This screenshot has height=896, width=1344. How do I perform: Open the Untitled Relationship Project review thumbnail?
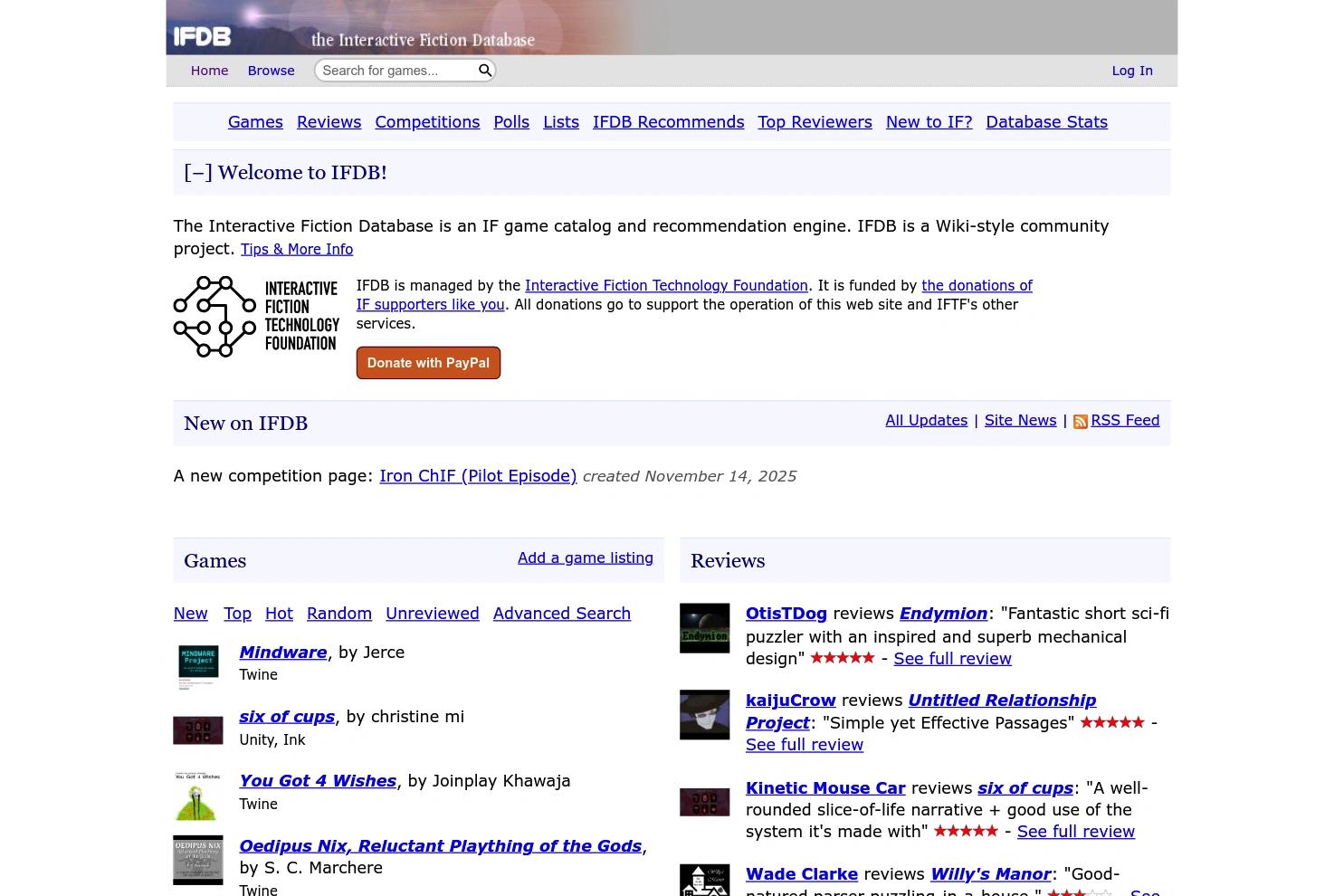pyautogui.click(x=704, y=715)
